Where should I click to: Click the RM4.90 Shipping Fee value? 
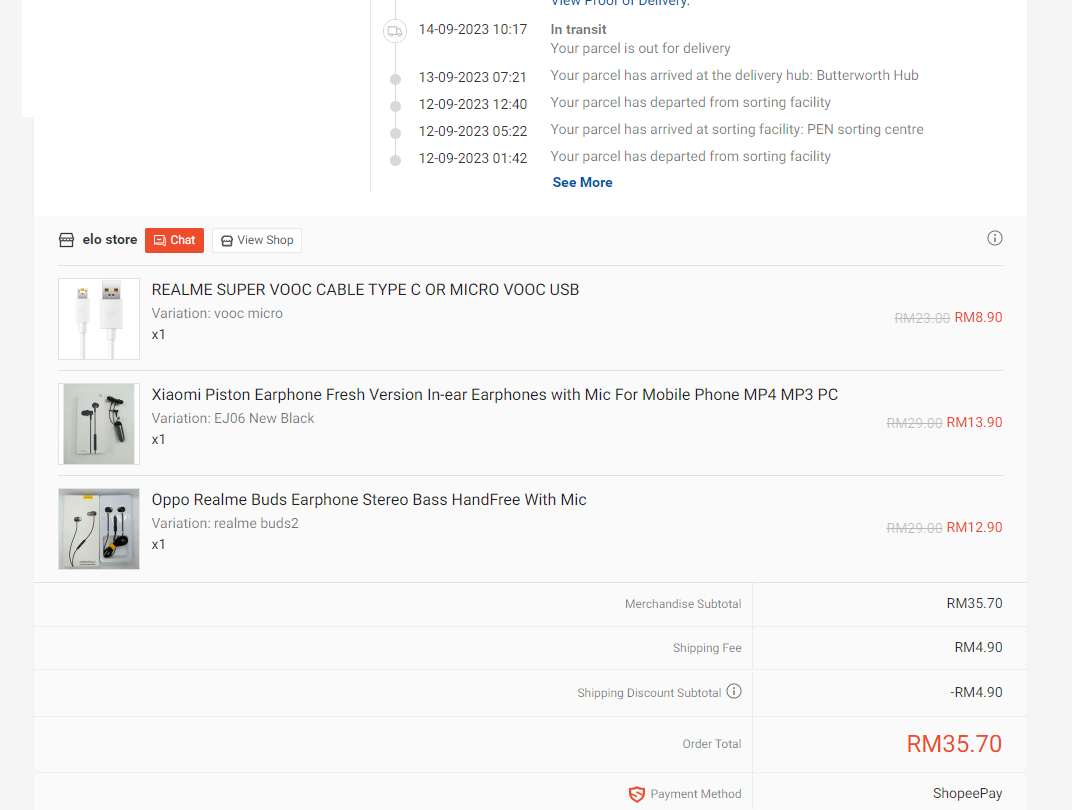[x=978, y=647]
